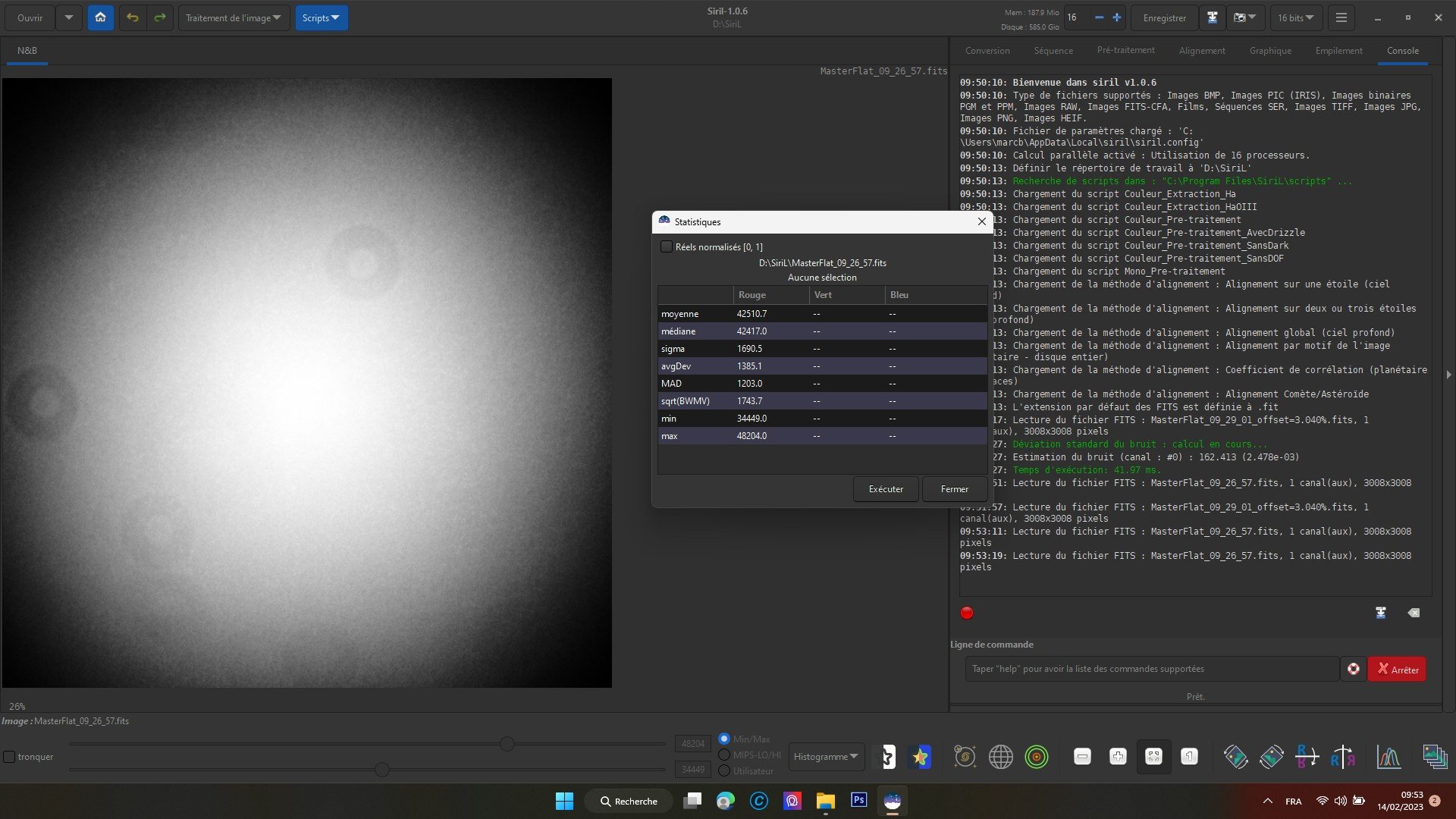This screenshot has width=1456, height=819.
Task: Click the Ouvrir button
Action: pyautogui.click(x=30, y=17)
